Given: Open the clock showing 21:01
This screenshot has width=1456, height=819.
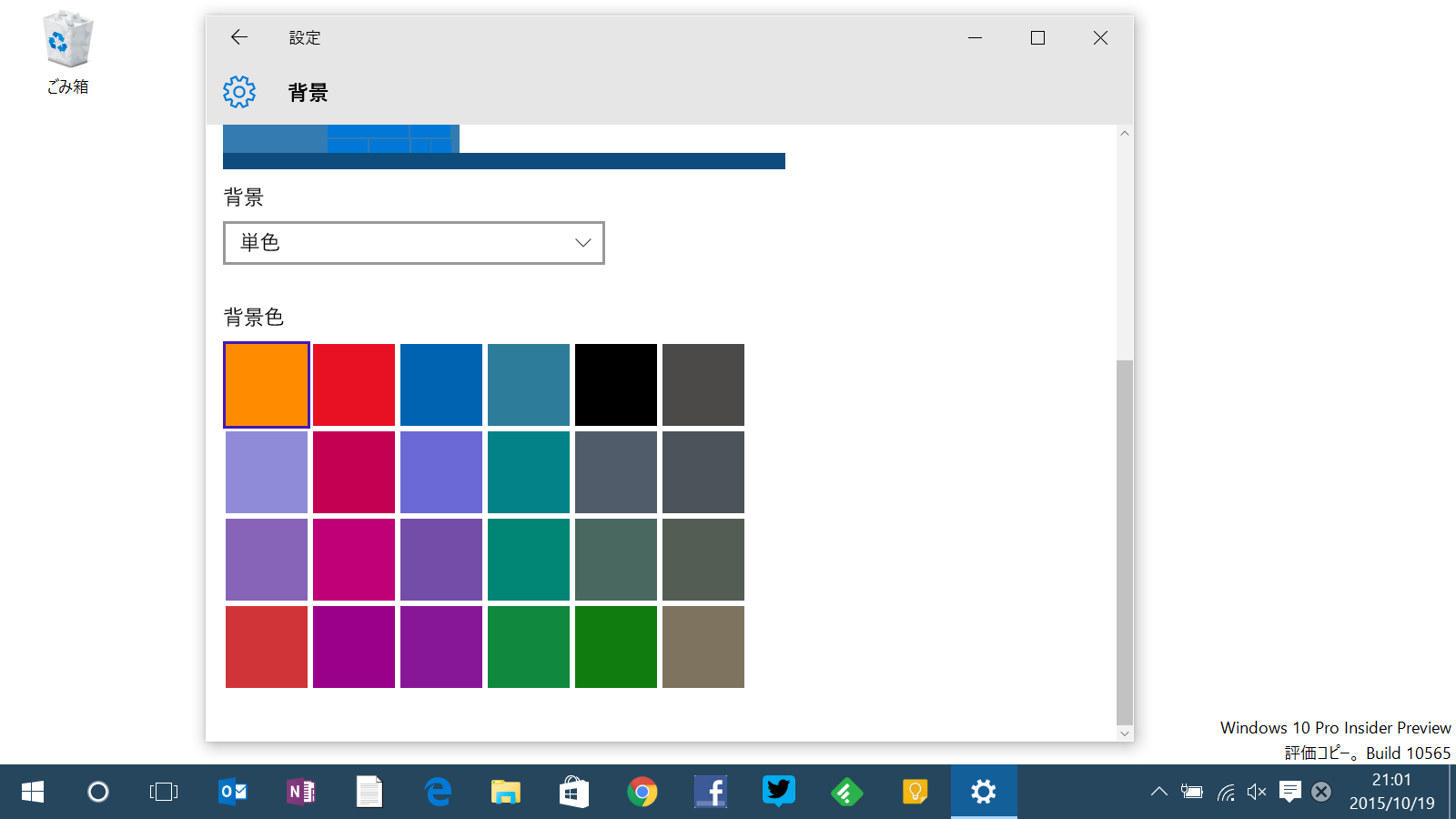Looking at the screenshot, I should (x=1392, y=792).
